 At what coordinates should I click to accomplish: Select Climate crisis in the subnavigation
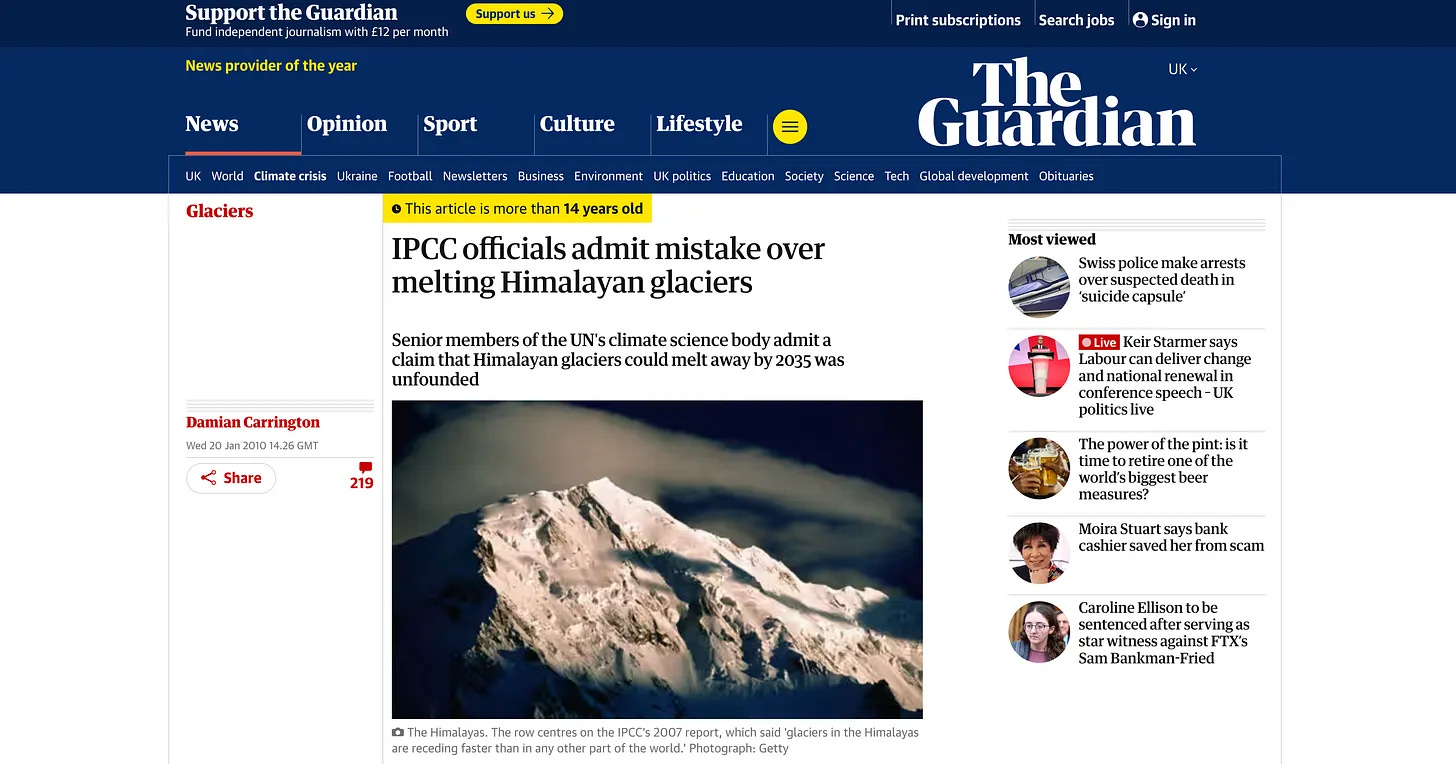coord(290,176)
